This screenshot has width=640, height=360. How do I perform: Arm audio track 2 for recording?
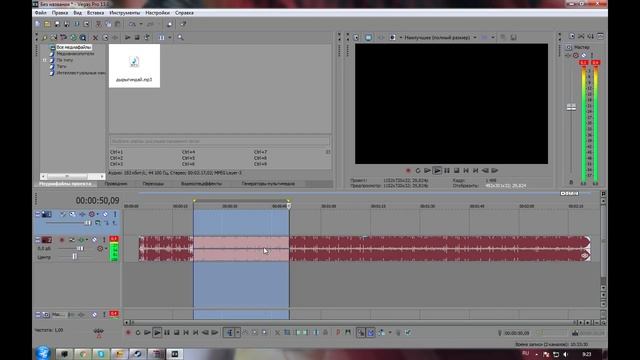click(62, 240)
